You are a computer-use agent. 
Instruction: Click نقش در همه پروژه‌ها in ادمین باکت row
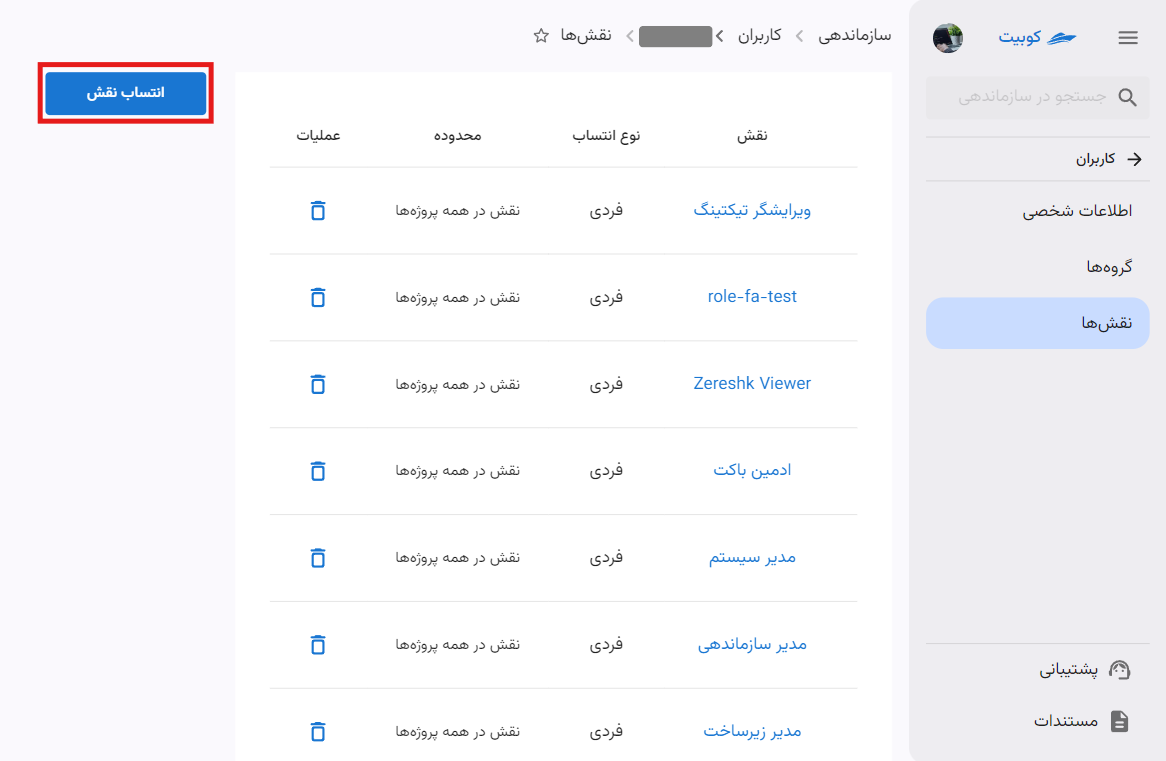tap(457, 471)
